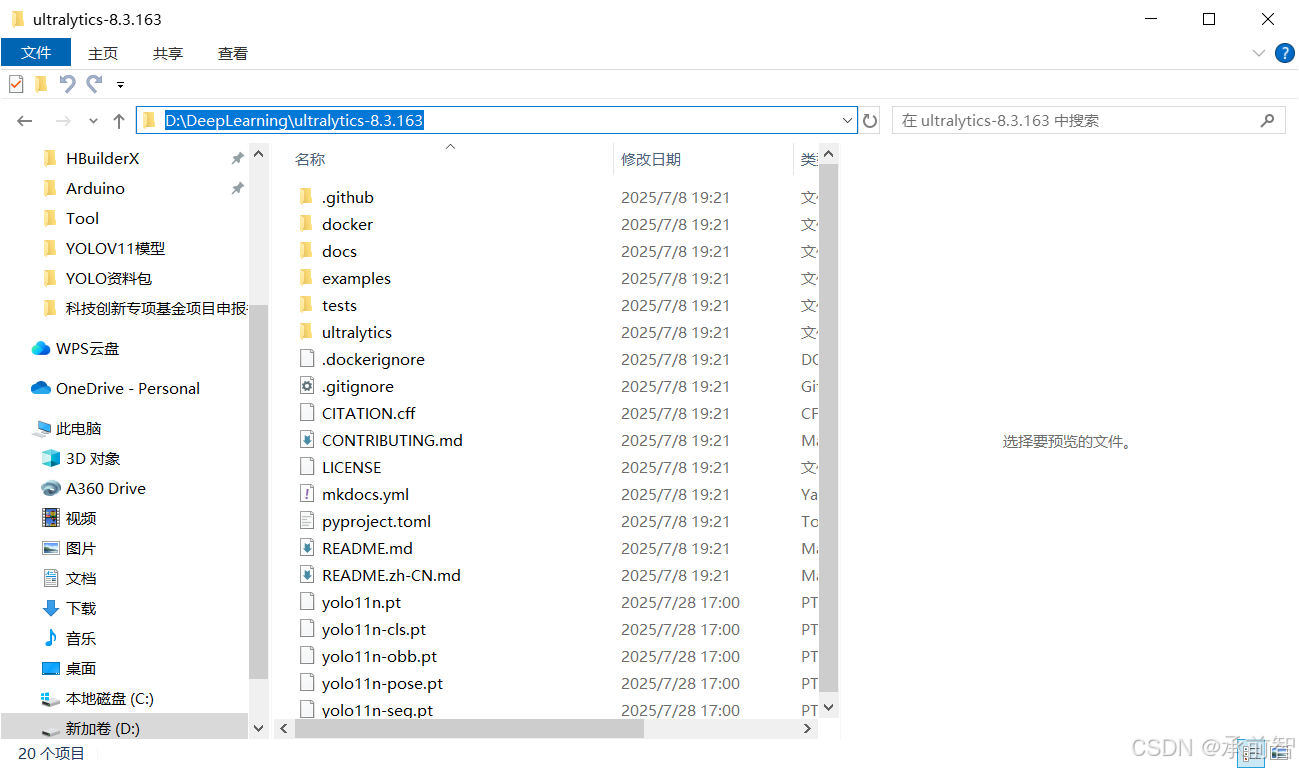Click the file list horizontal scrollbar right arrow
Screen dimensions: 1299x769
click(x=808, y=729)
